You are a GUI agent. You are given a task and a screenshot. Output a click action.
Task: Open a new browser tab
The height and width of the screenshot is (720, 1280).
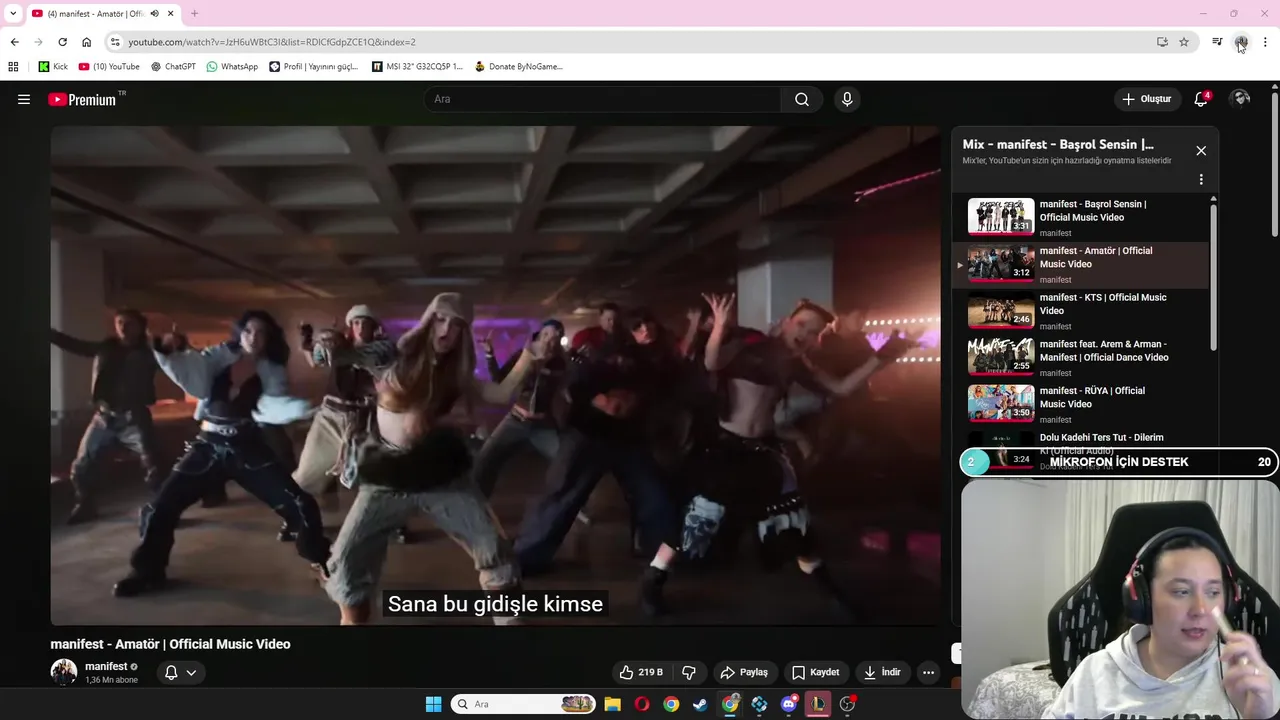pyautogui.click(x=194, y=14)
